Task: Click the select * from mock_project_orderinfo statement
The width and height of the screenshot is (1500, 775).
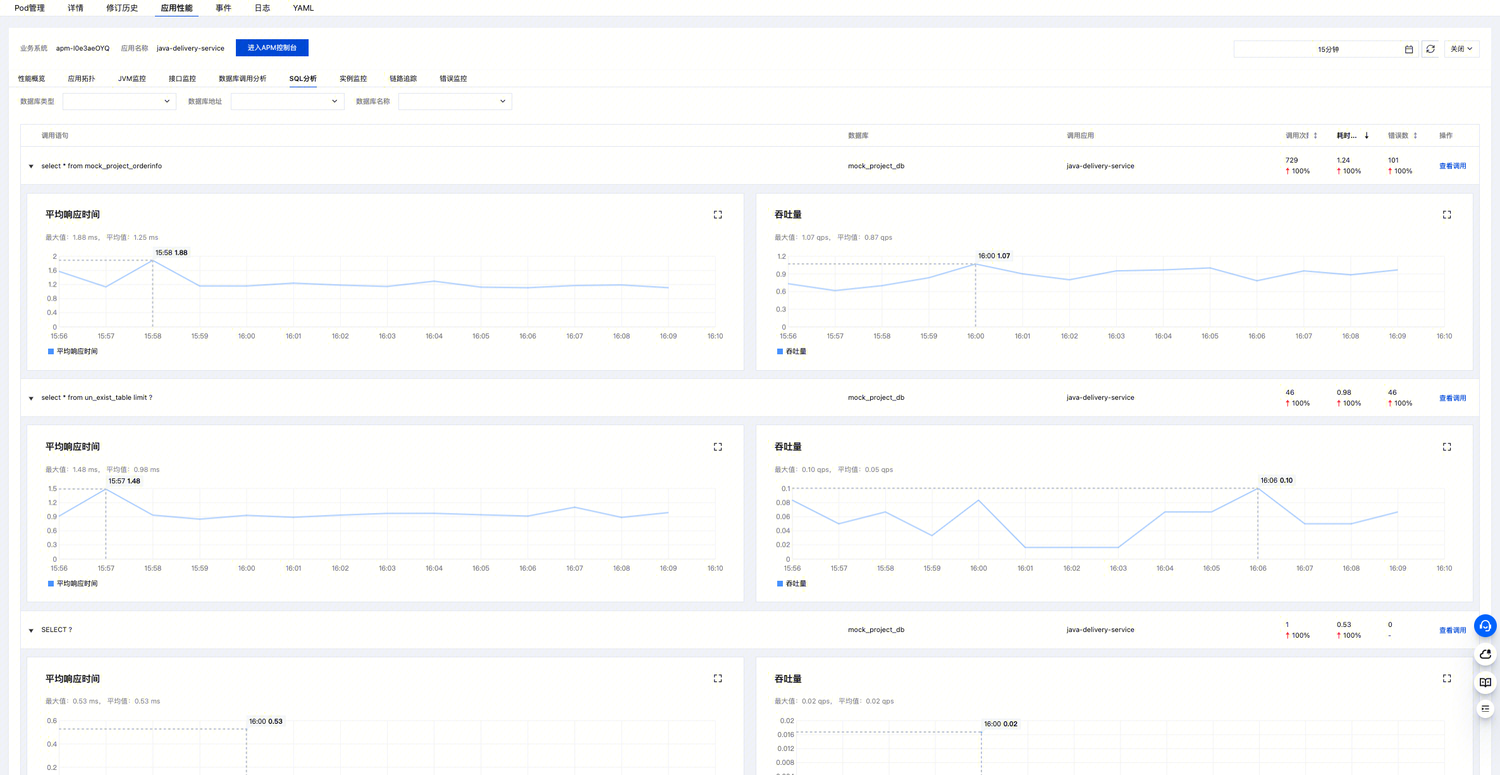Action: [101, 166]
